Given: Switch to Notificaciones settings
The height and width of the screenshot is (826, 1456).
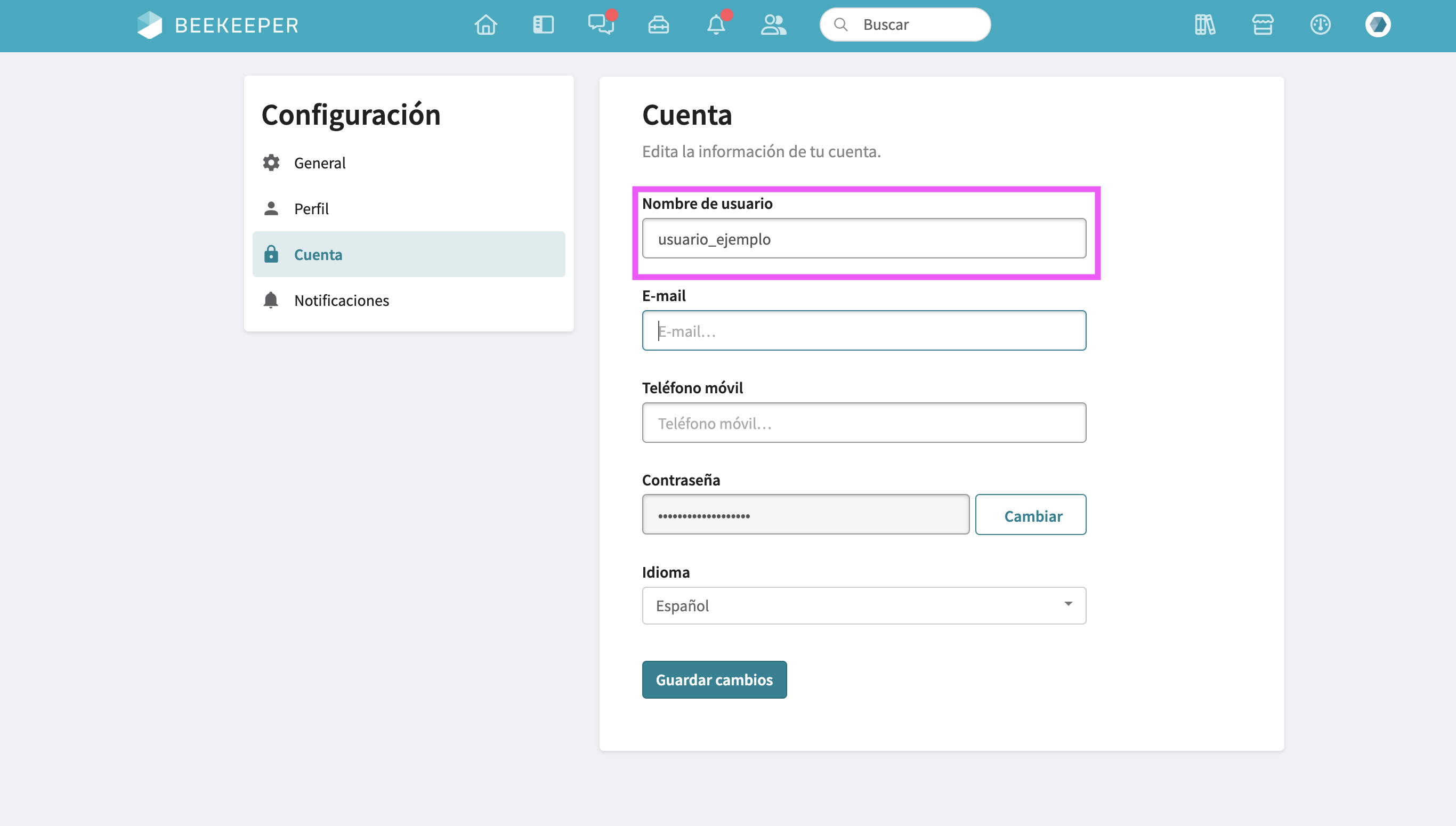Looking at the screenshot, I should click(x=342, y=300).
